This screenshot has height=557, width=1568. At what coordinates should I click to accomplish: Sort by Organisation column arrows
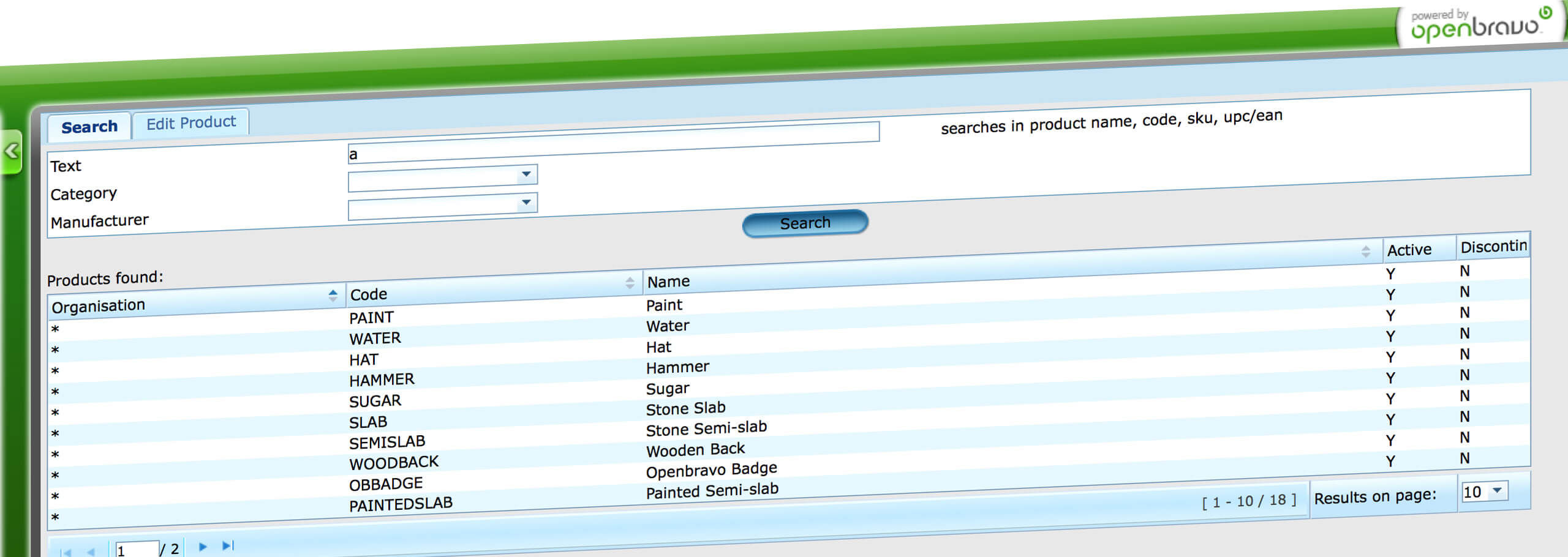333,296
